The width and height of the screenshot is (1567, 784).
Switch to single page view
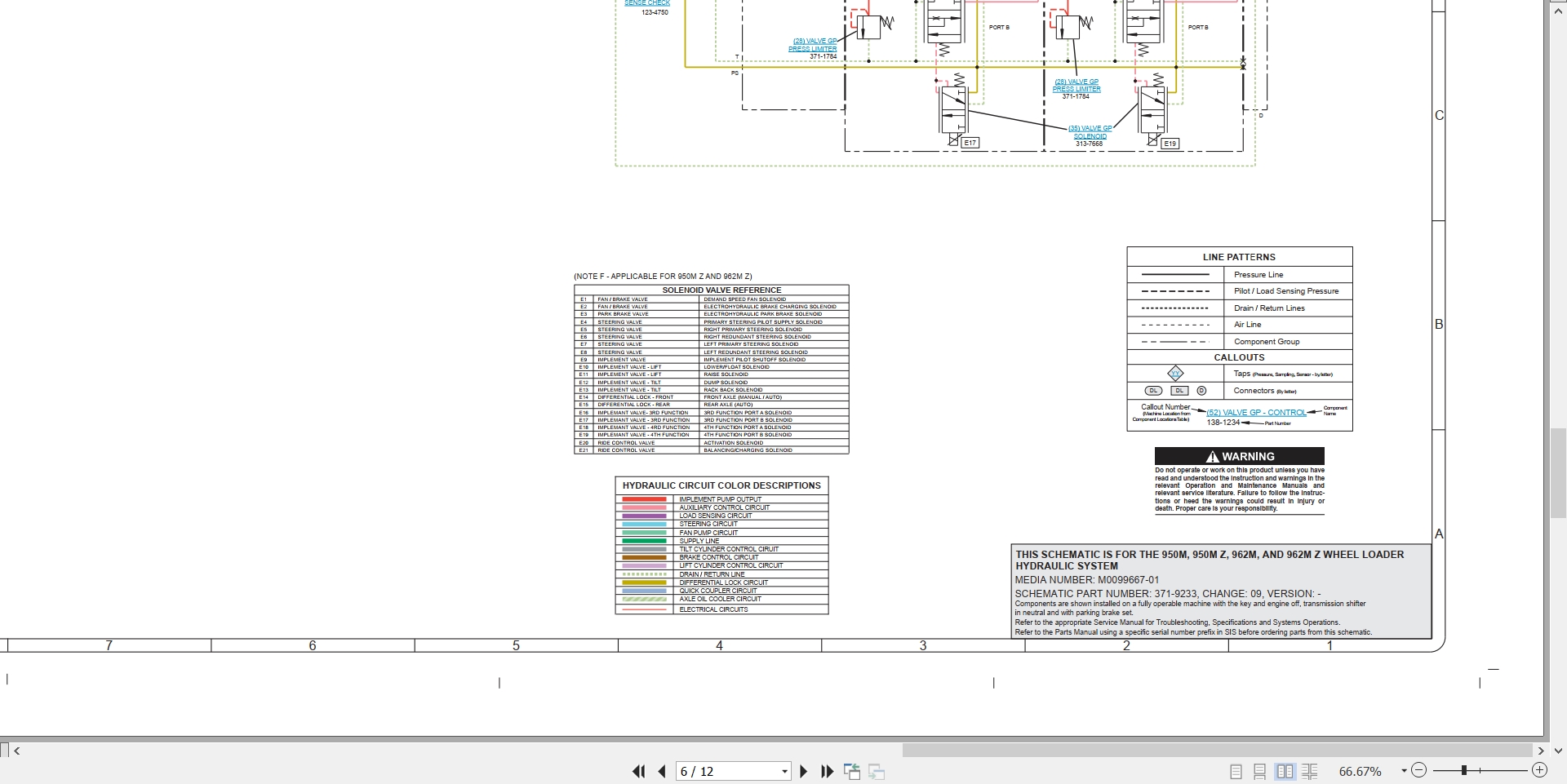tap(1236, 771)
